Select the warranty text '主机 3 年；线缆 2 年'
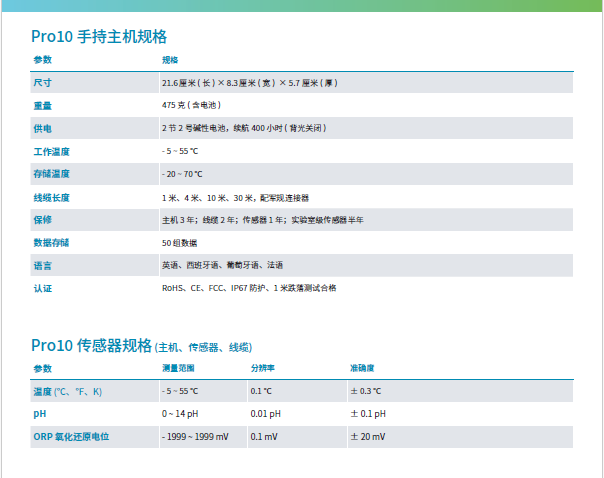 click(198, 220)
